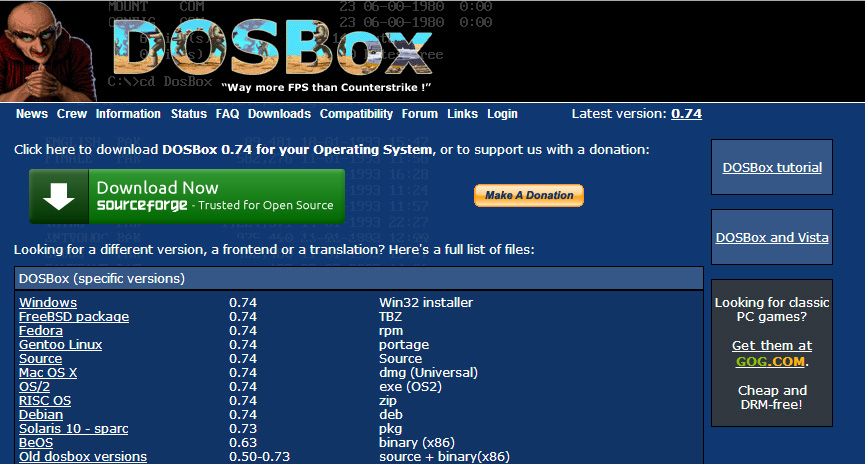This screenshot has height=464, width=865.
Task: Click latest version 0.74 link
Action: pyautogui.click(x=686, y=114)
